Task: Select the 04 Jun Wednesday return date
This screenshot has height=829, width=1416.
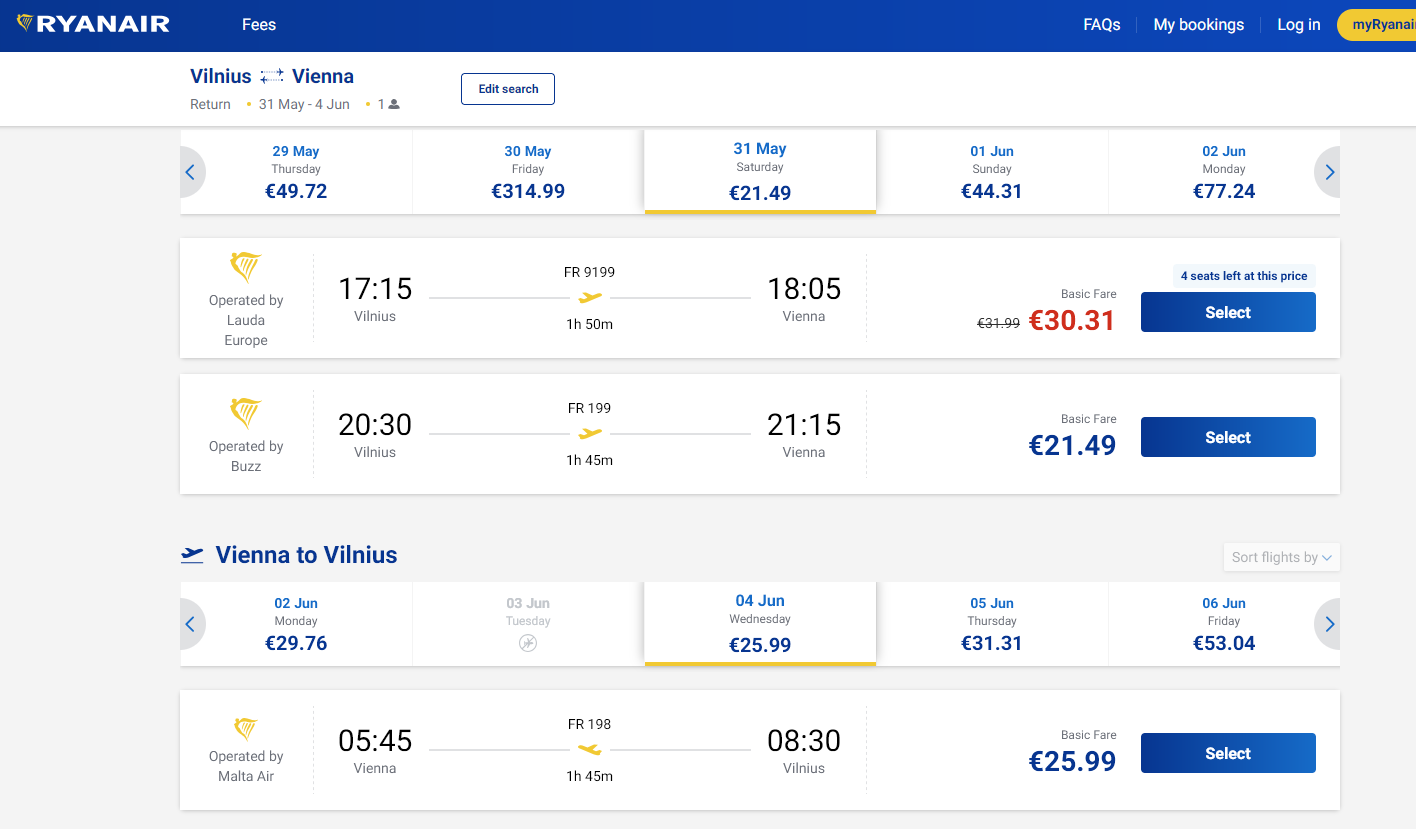Action: pyautogui.click(x=760, y=624)
